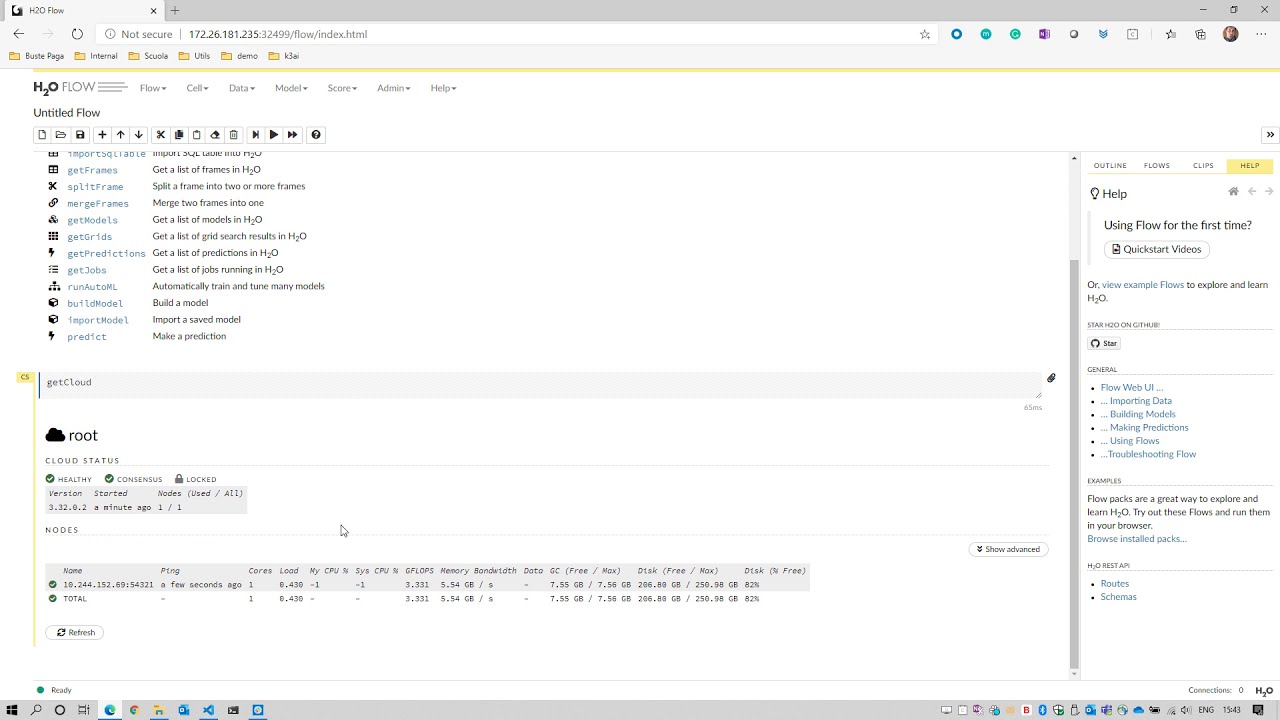Move cell down with down arrow icon

(139, 135)
